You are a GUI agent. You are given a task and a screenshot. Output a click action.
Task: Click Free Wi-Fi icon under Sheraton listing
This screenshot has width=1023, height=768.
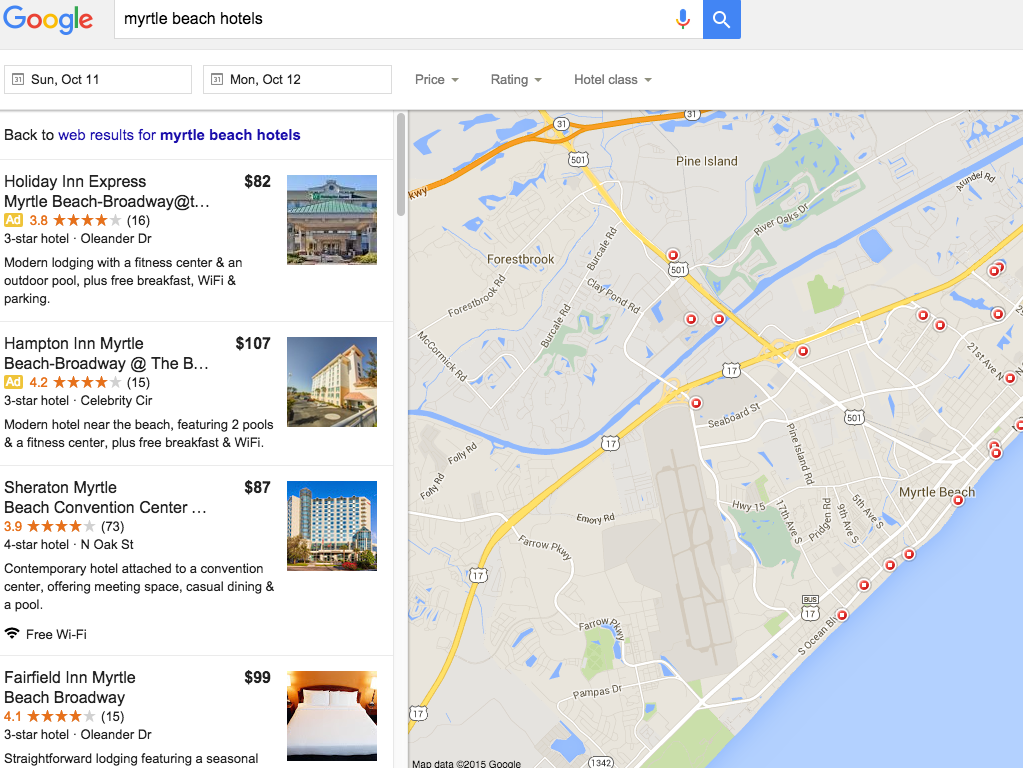[x=12, y=633]
